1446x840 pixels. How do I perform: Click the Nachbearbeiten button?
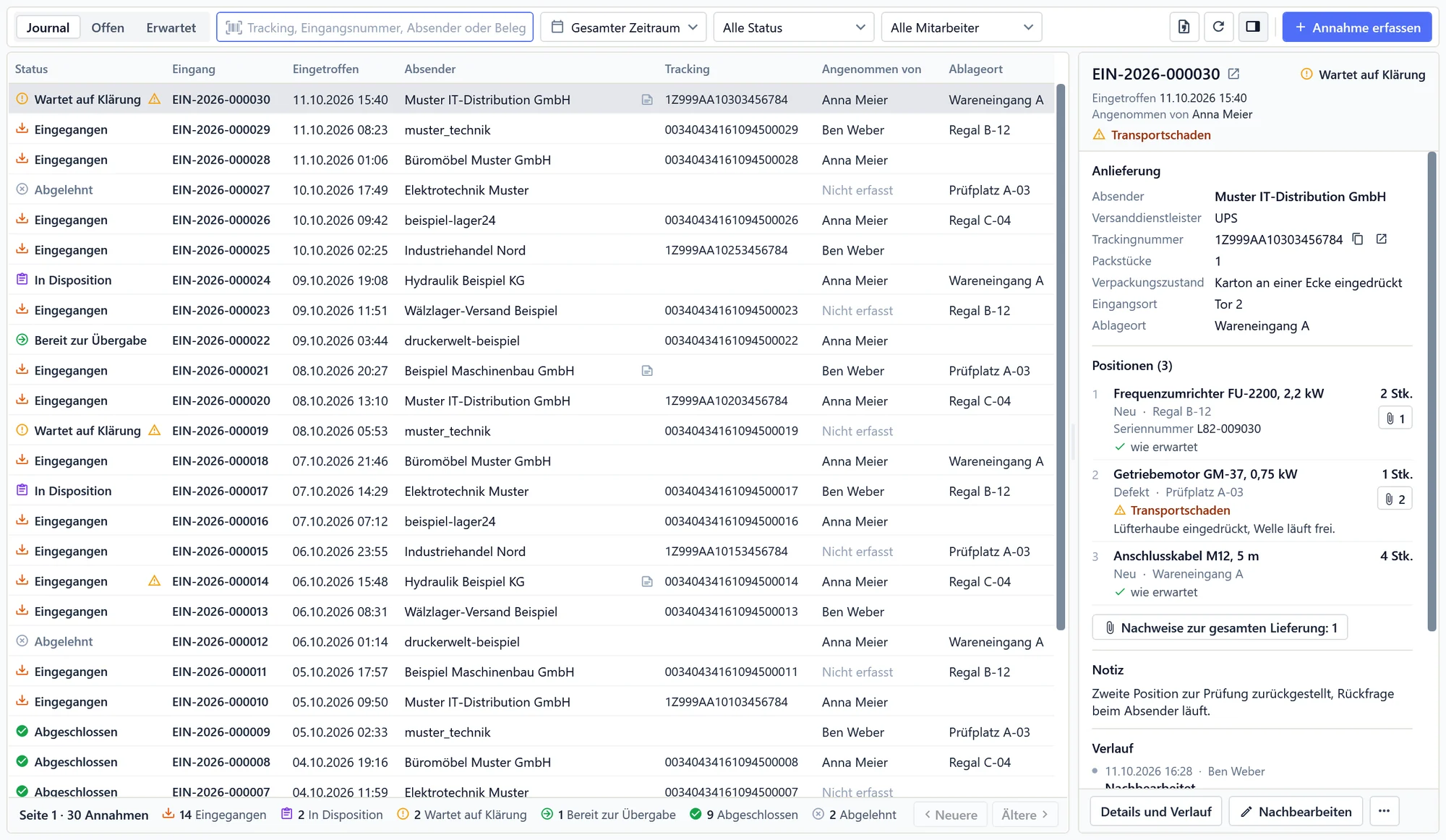1296,812
